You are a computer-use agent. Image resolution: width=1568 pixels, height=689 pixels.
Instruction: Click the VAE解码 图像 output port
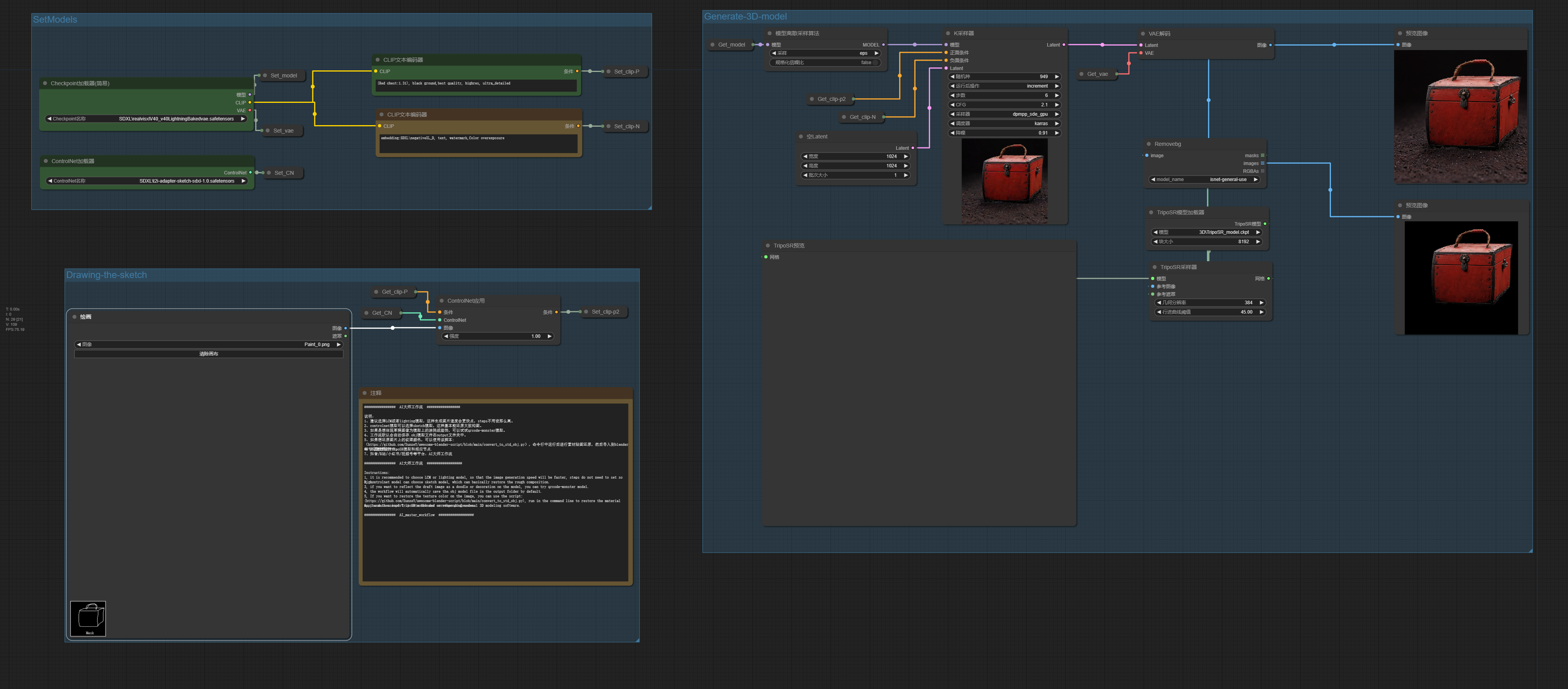coord(1270,45)
